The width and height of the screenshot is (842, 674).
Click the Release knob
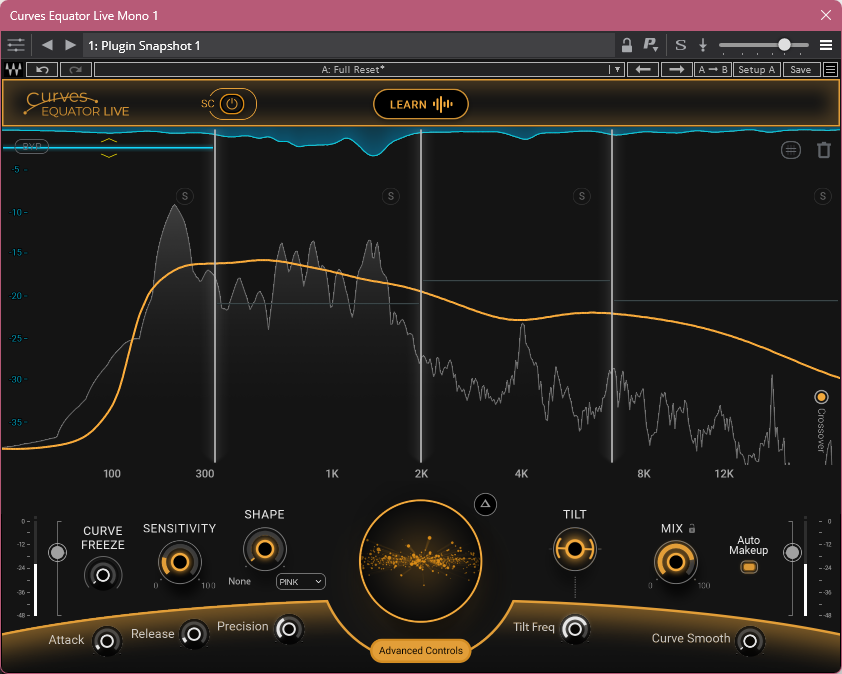click(x=193, y=634)
